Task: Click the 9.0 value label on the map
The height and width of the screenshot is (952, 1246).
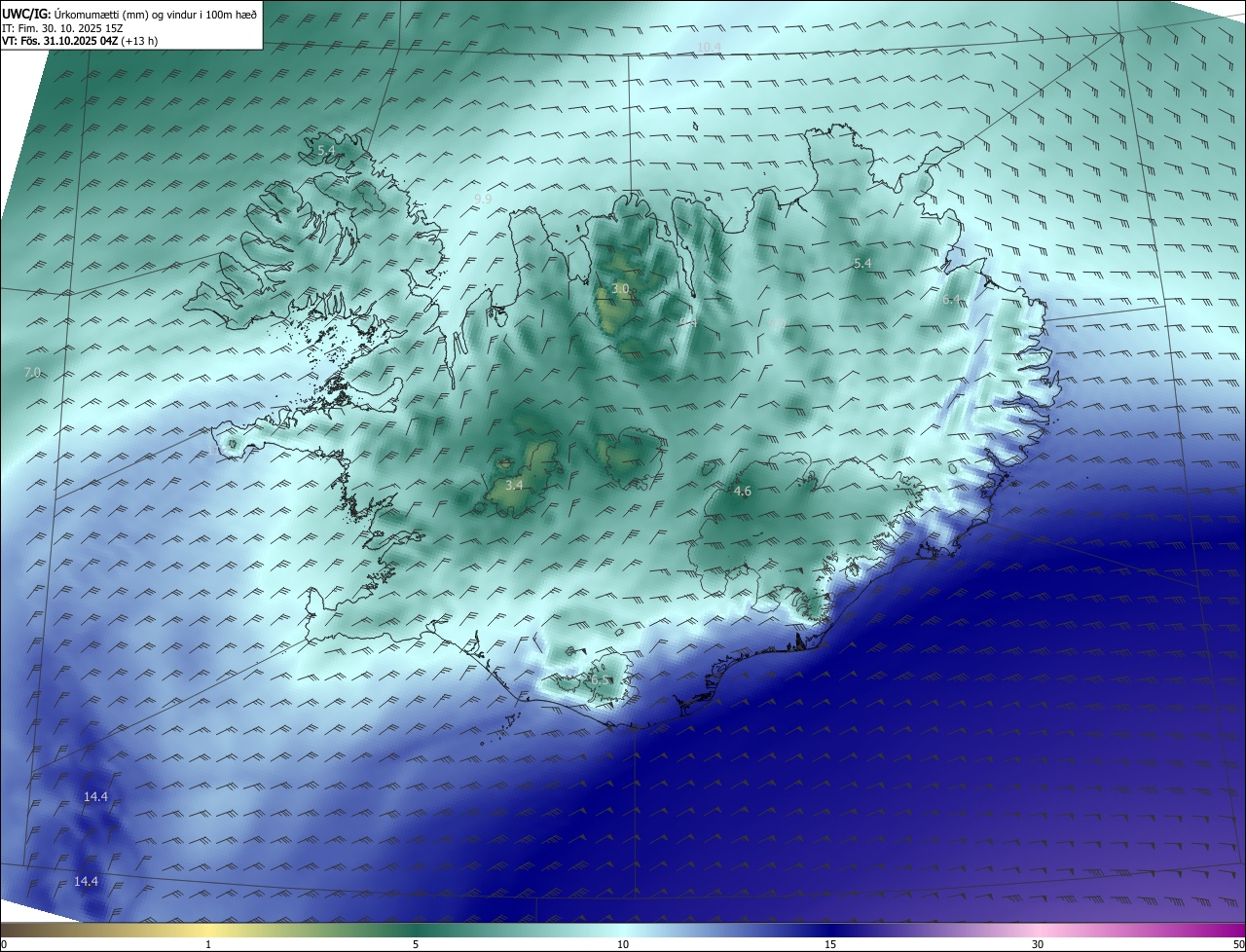Action: point(777,323)
